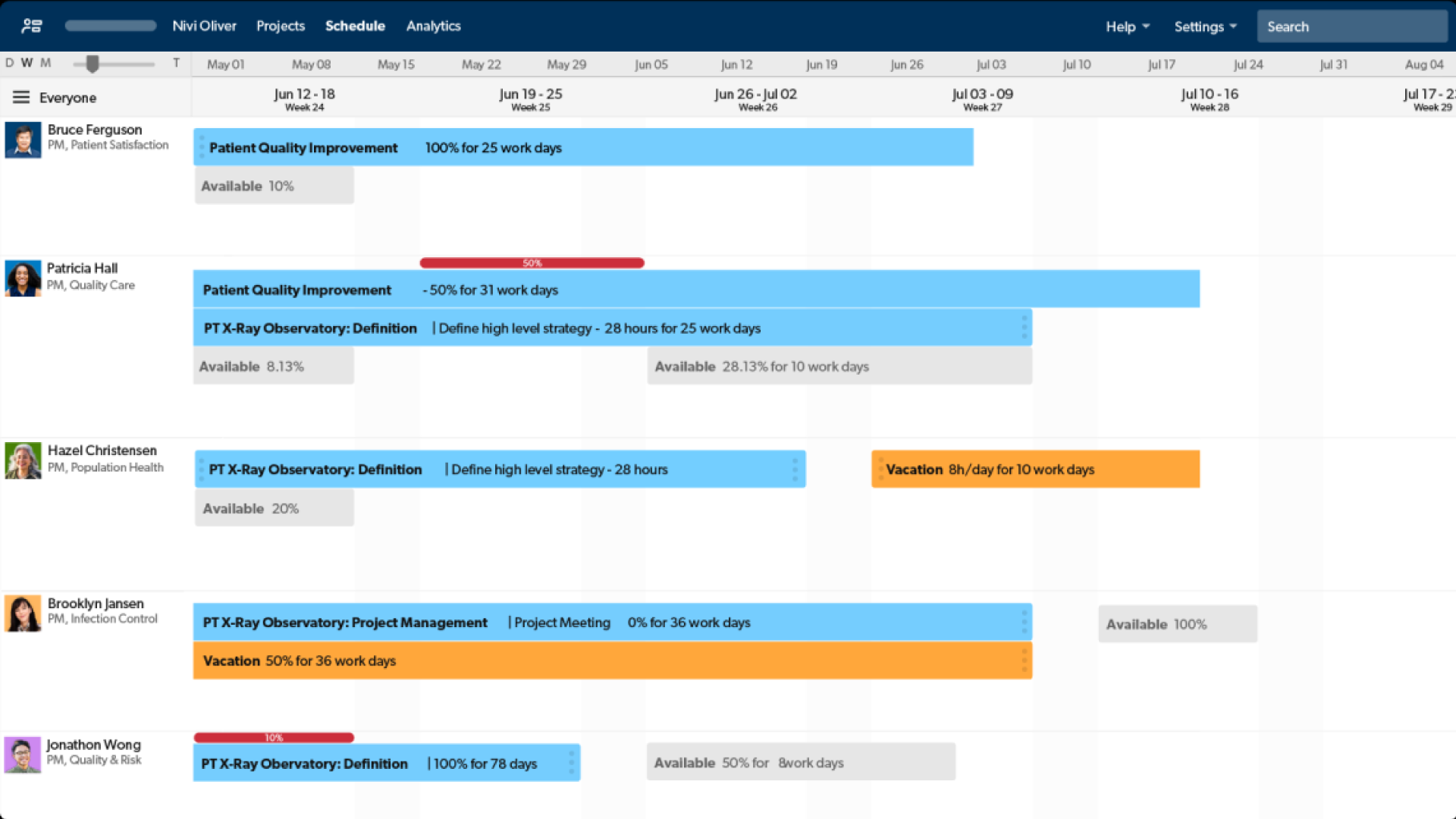Click Hazel Christensen's avatar picture
Screen dimensions: 1456x819
[x=23, y=461]
